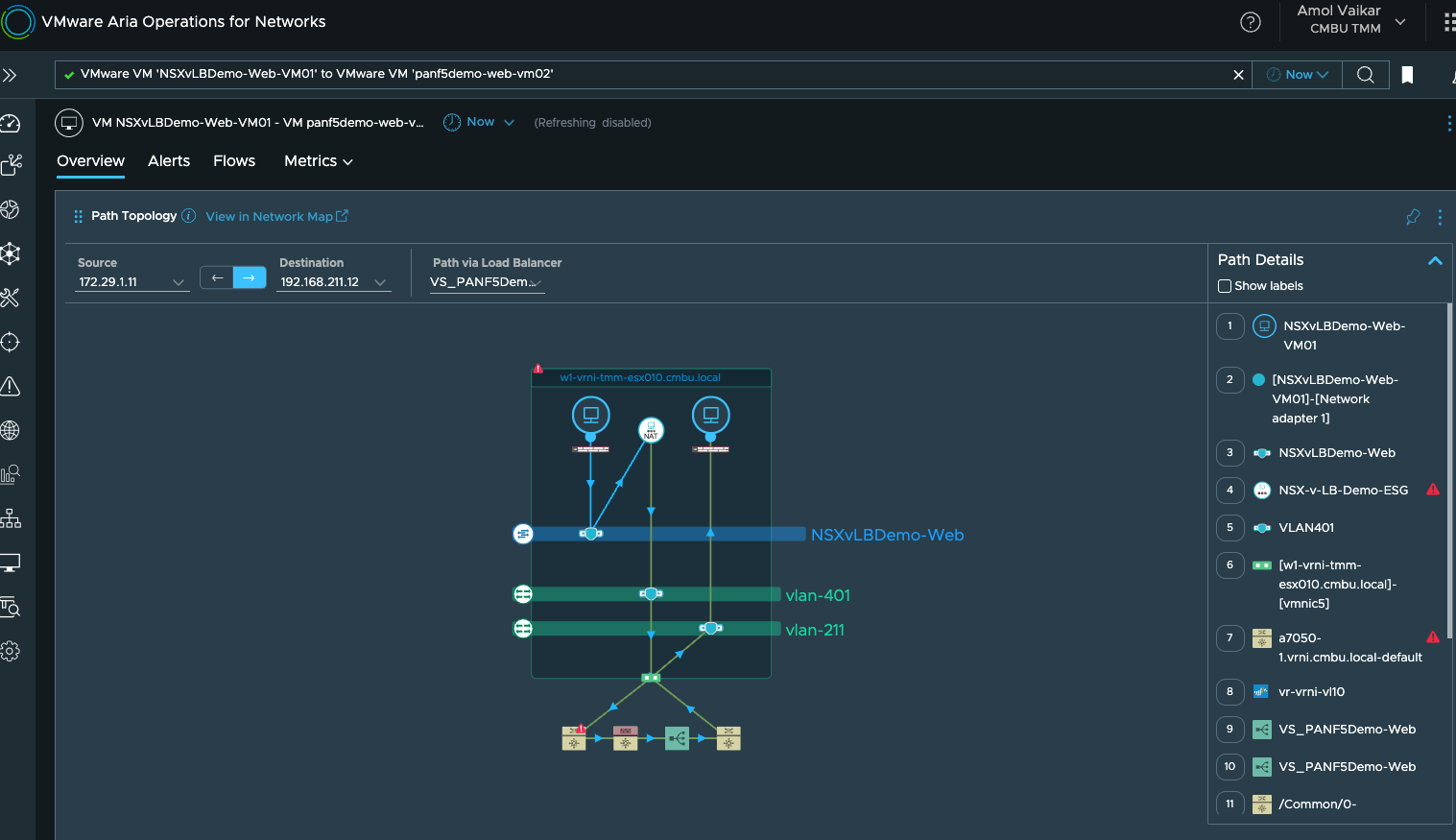Run search using magnifier icon
This screenshot has width=1456, height=840.
[x=1365, y=75]
